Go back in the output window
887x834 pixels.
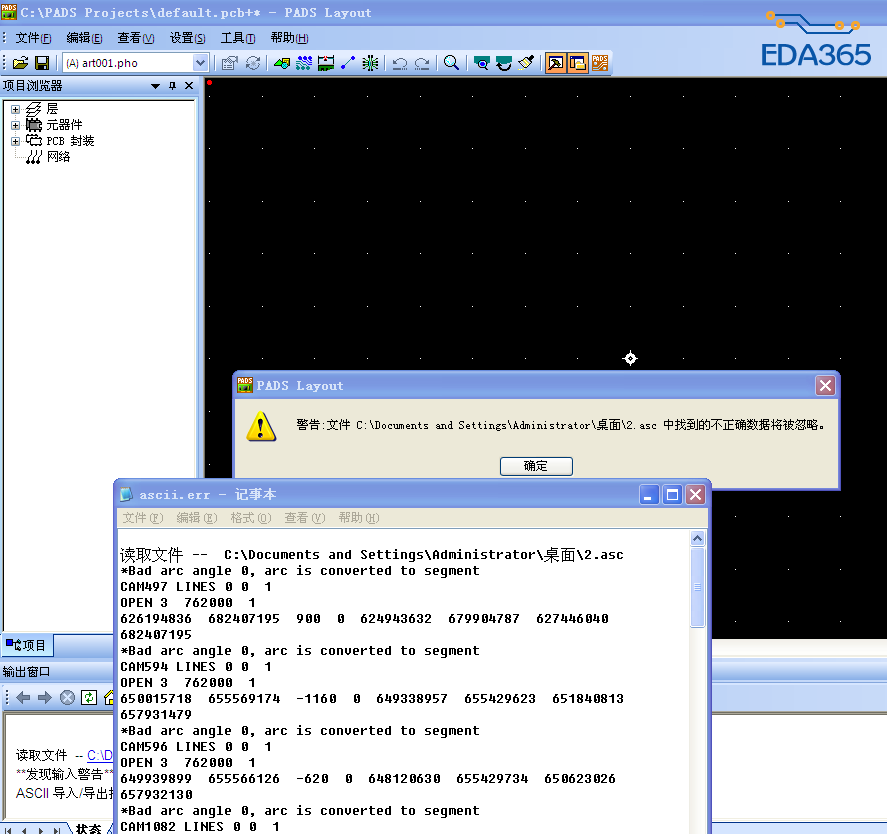[23, 698]
